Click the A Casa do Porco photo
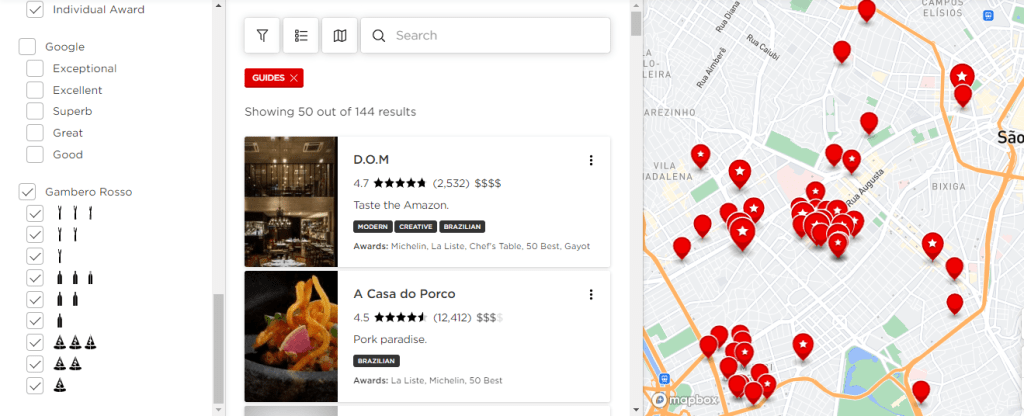Viewport: 1024px width, 416px height. [x=291, y=336]
